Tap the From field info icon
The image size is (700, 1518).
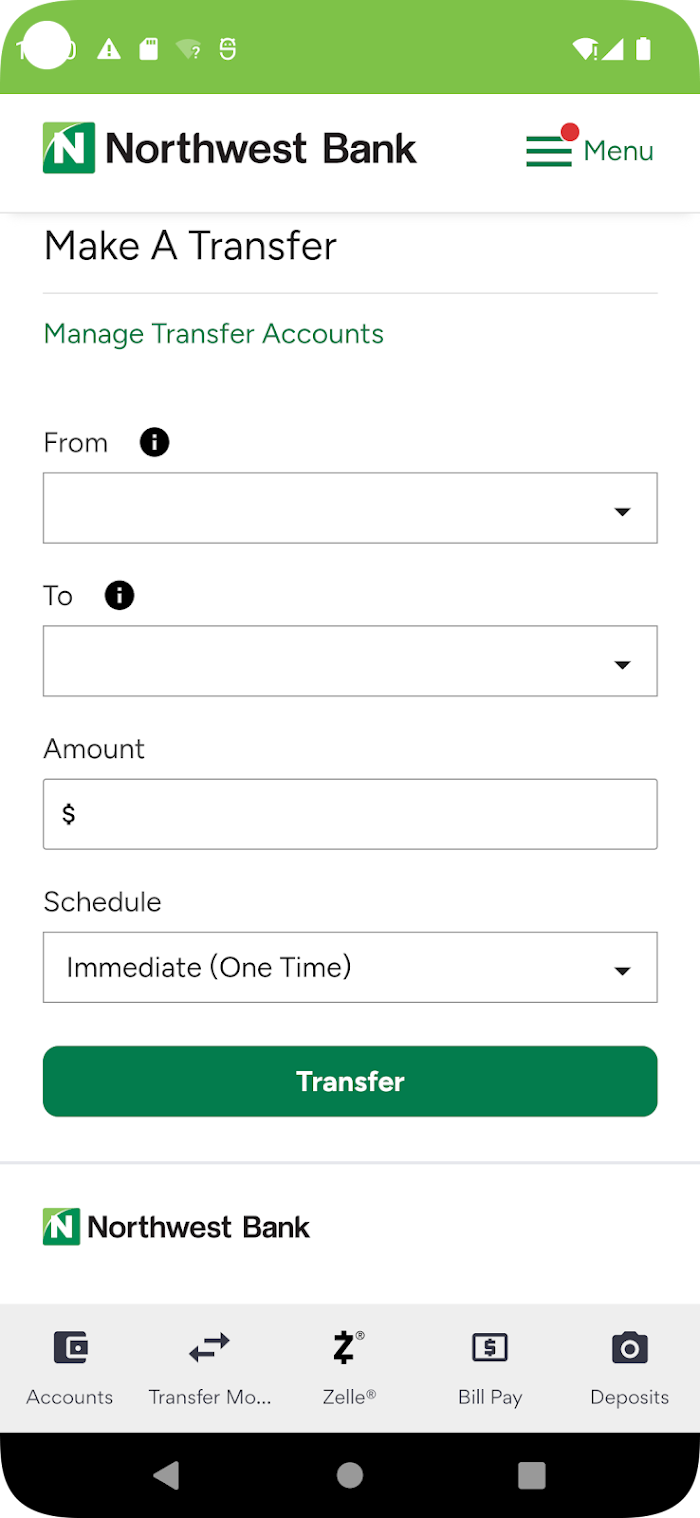tap(154, 442)
